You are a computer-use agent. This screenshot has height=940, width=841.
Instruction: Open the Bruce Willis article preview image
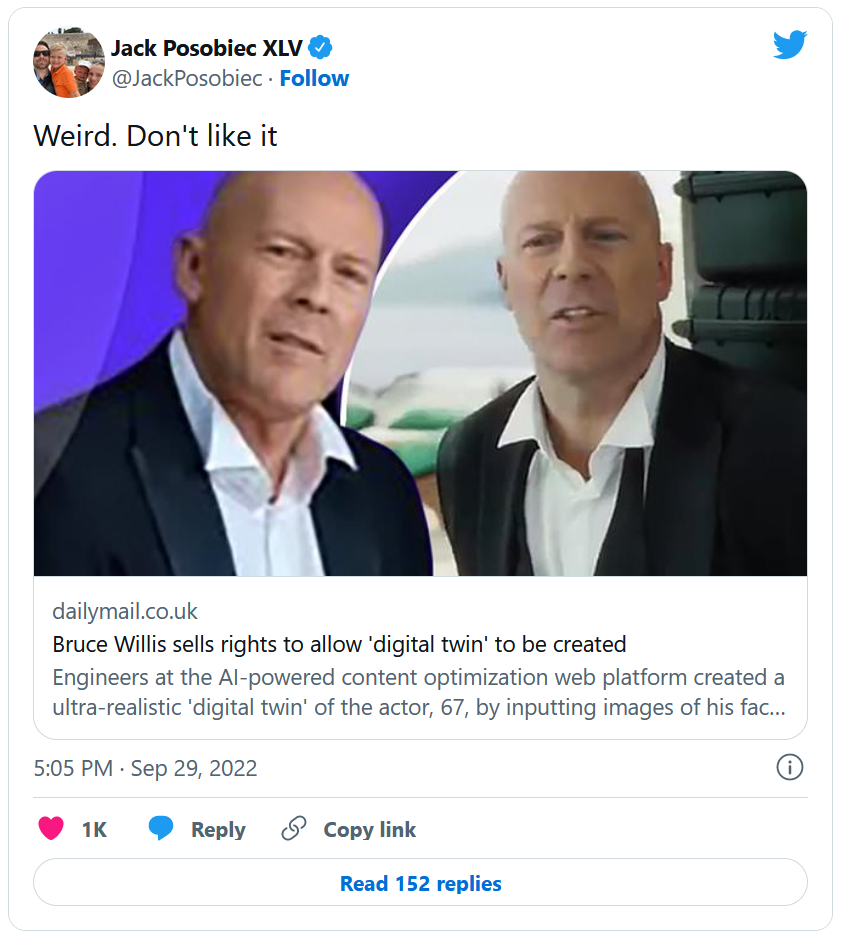pyautogui.click(x=420, y=374)
